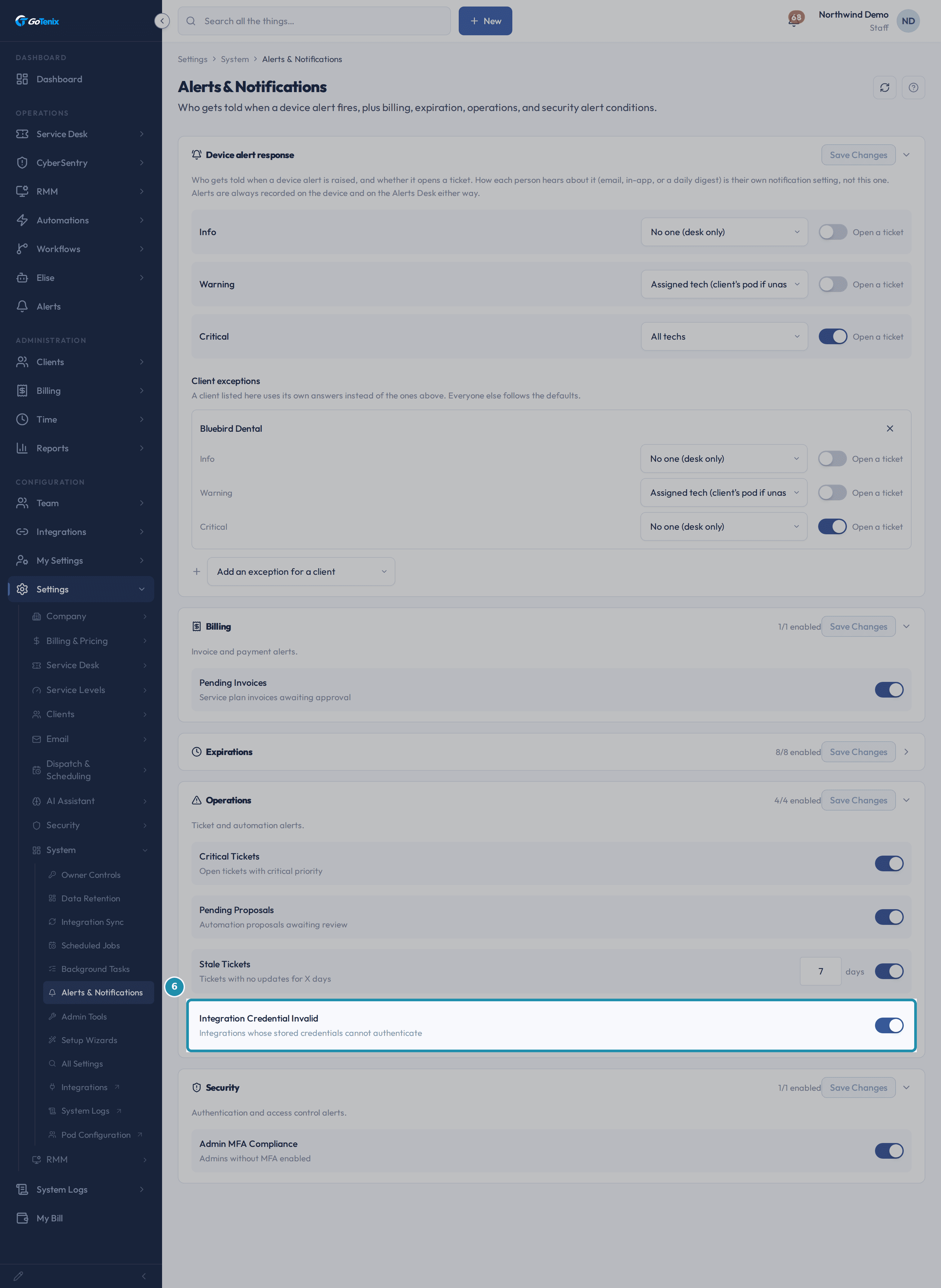Click the search all the things field
The width and height of the screenshot is (941, 1288).
[x=314, y=21]
